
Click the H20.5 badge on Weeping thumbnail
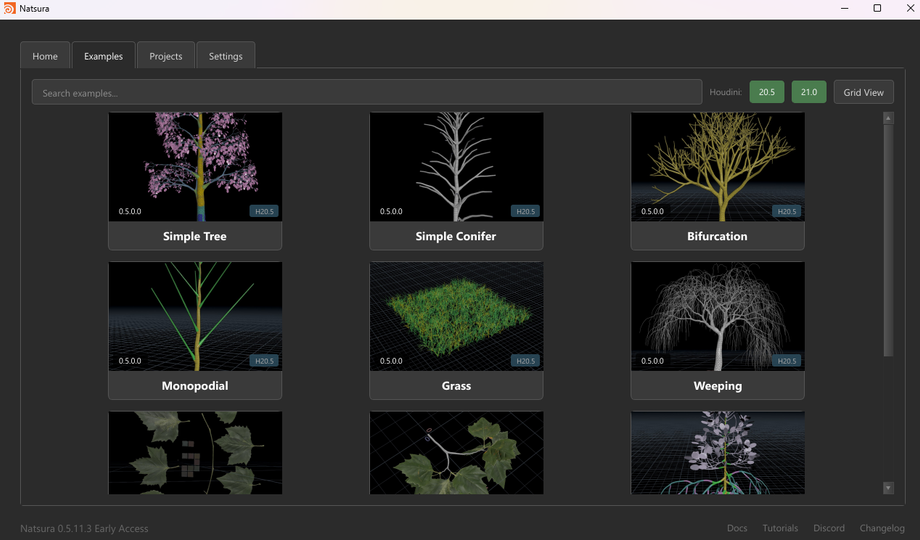(787, 361)
